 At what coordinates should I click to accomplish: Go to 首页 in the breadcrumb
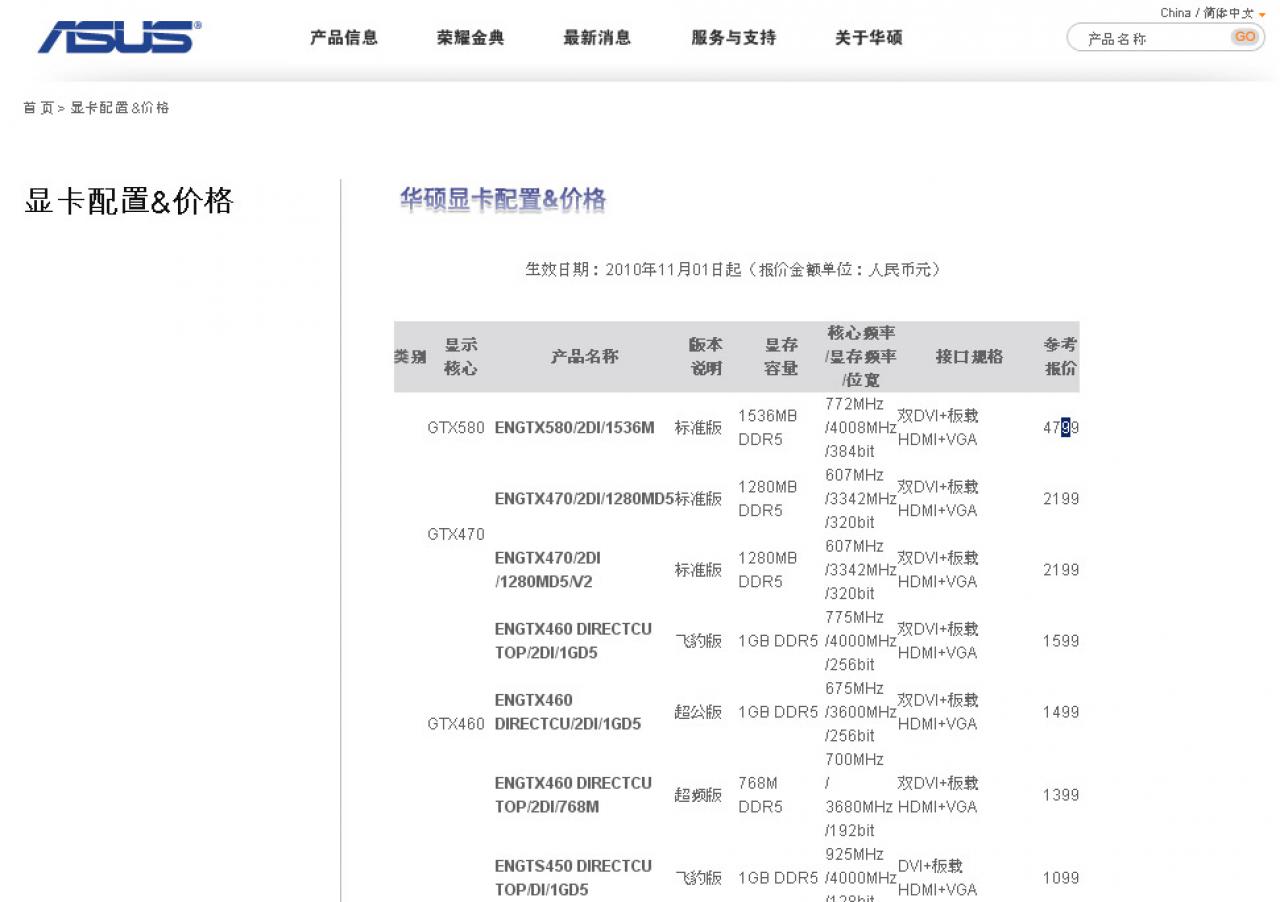(x=38, y=108)
